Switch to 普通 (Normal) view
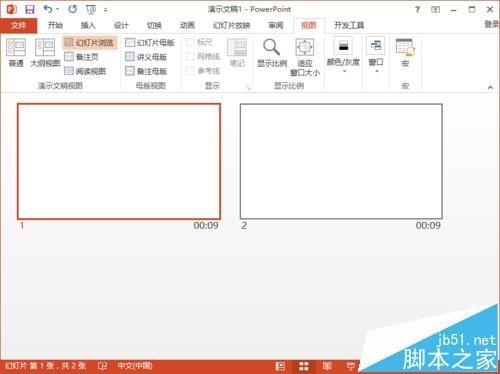 tap(16, 53)
